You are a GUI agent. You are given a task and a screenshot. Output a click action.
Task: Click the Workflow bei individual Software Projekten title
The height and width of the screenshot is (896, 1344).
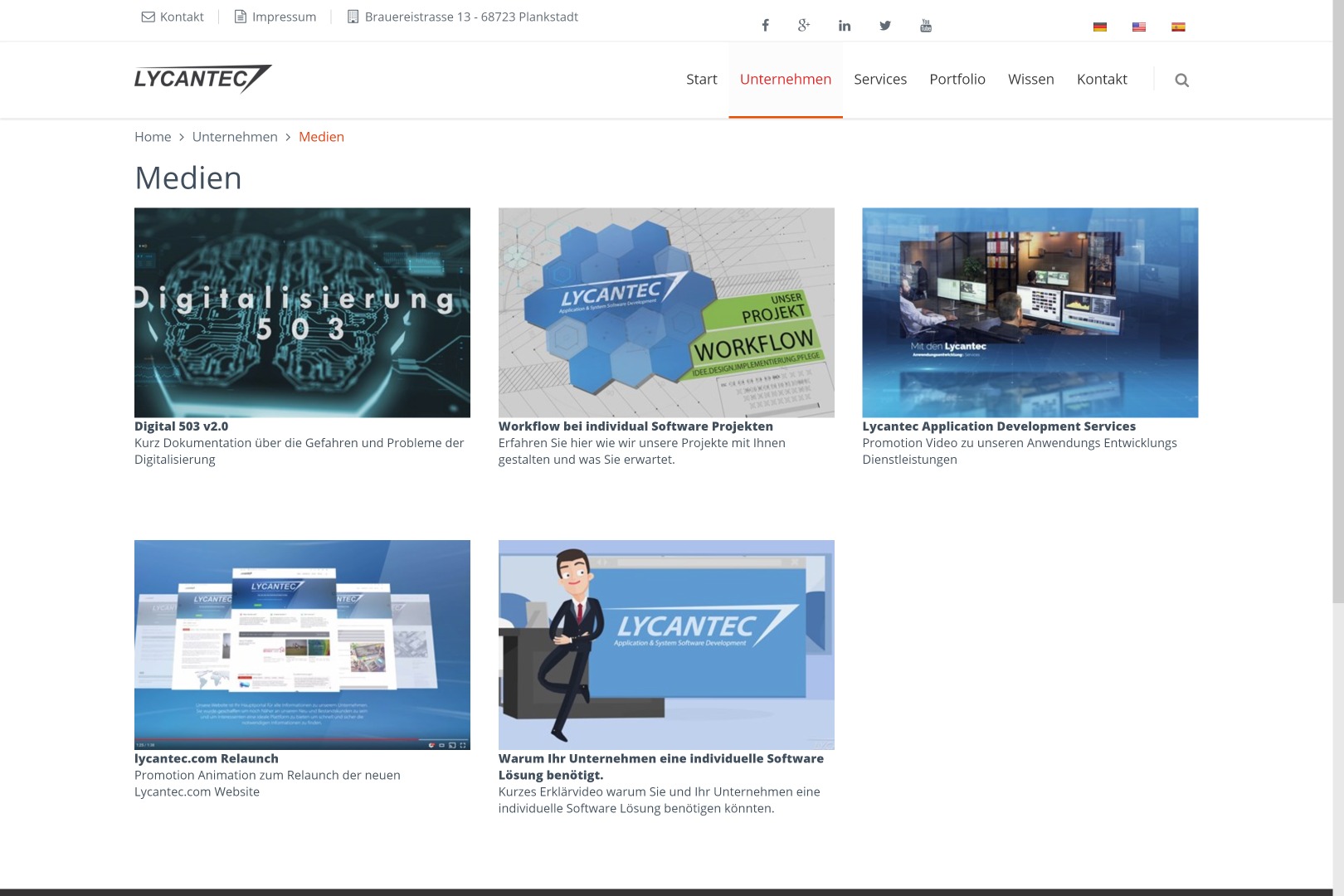pyautogui.click(x=635, y=426)
